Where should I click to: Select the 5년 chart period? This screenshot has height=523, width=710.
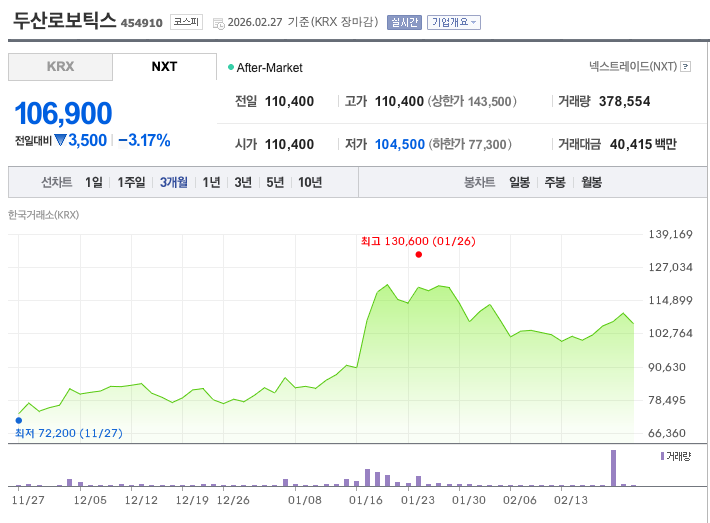[x=275, y=182]
